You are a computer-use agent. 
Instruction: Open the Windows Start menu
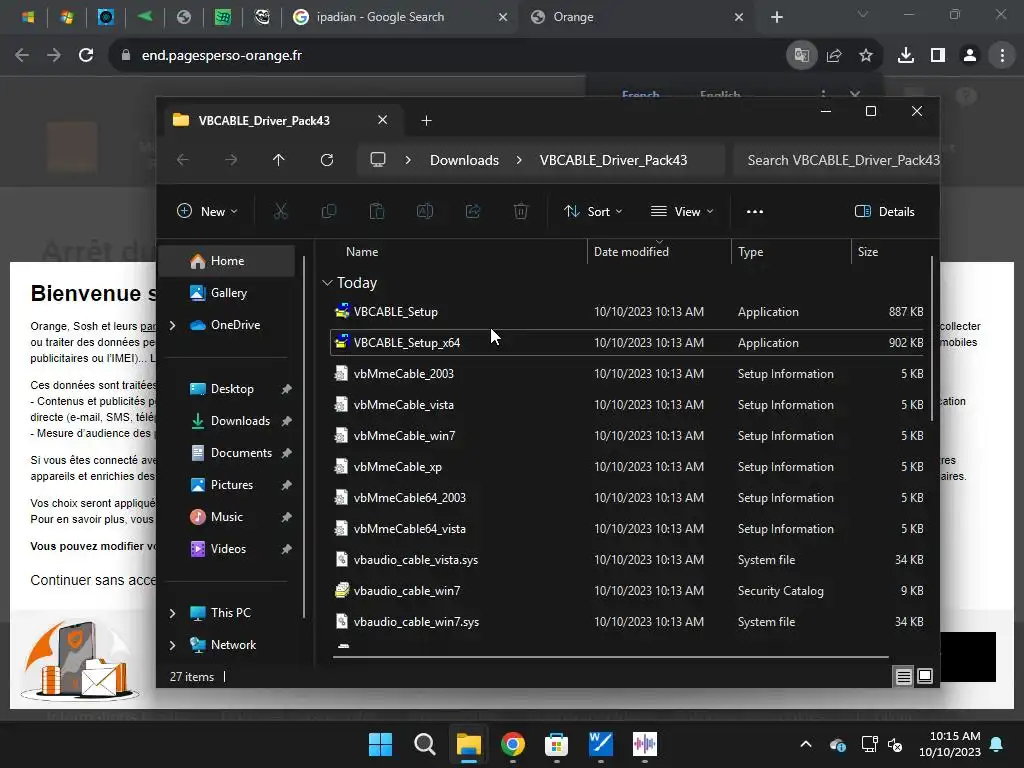(x=380, y=744)
